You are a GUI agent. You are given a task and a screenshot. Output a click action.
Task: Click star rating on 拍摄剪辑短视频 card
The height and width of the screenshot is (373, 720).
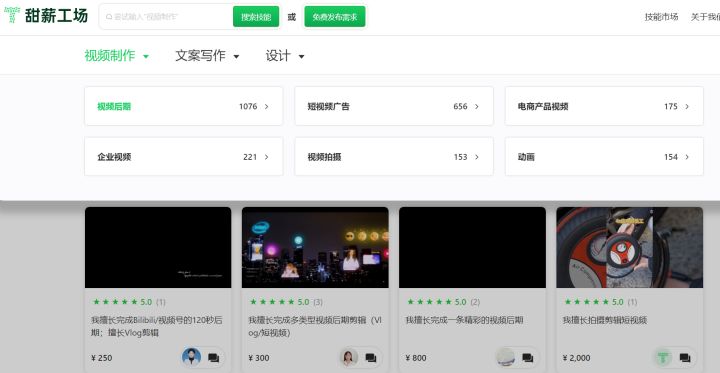coord(587,302)
